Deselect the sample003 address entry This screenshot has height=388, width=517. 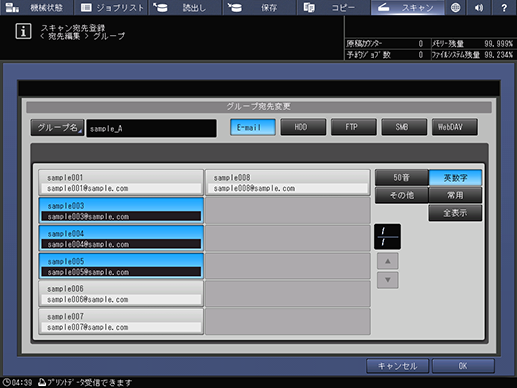tap(121, 210)
